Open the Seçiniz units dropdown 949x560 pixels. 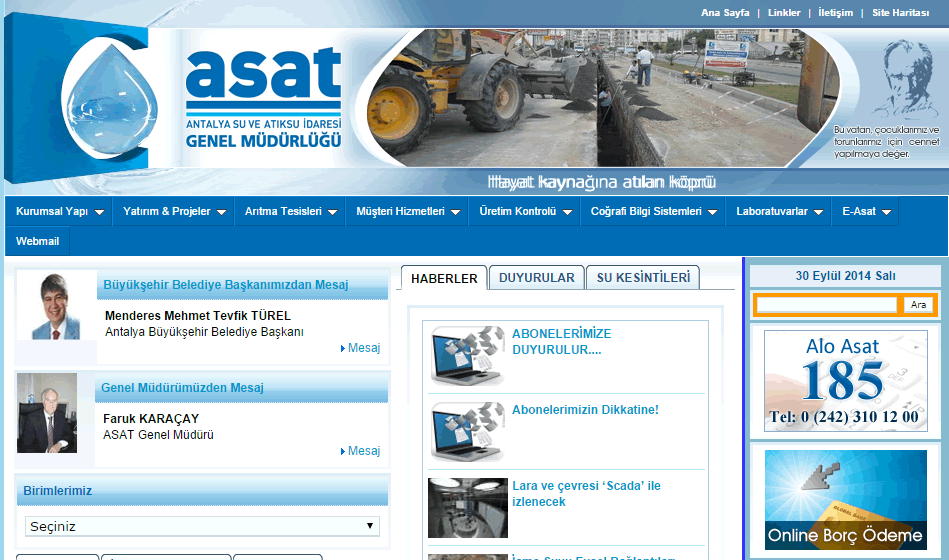(202, 526)
